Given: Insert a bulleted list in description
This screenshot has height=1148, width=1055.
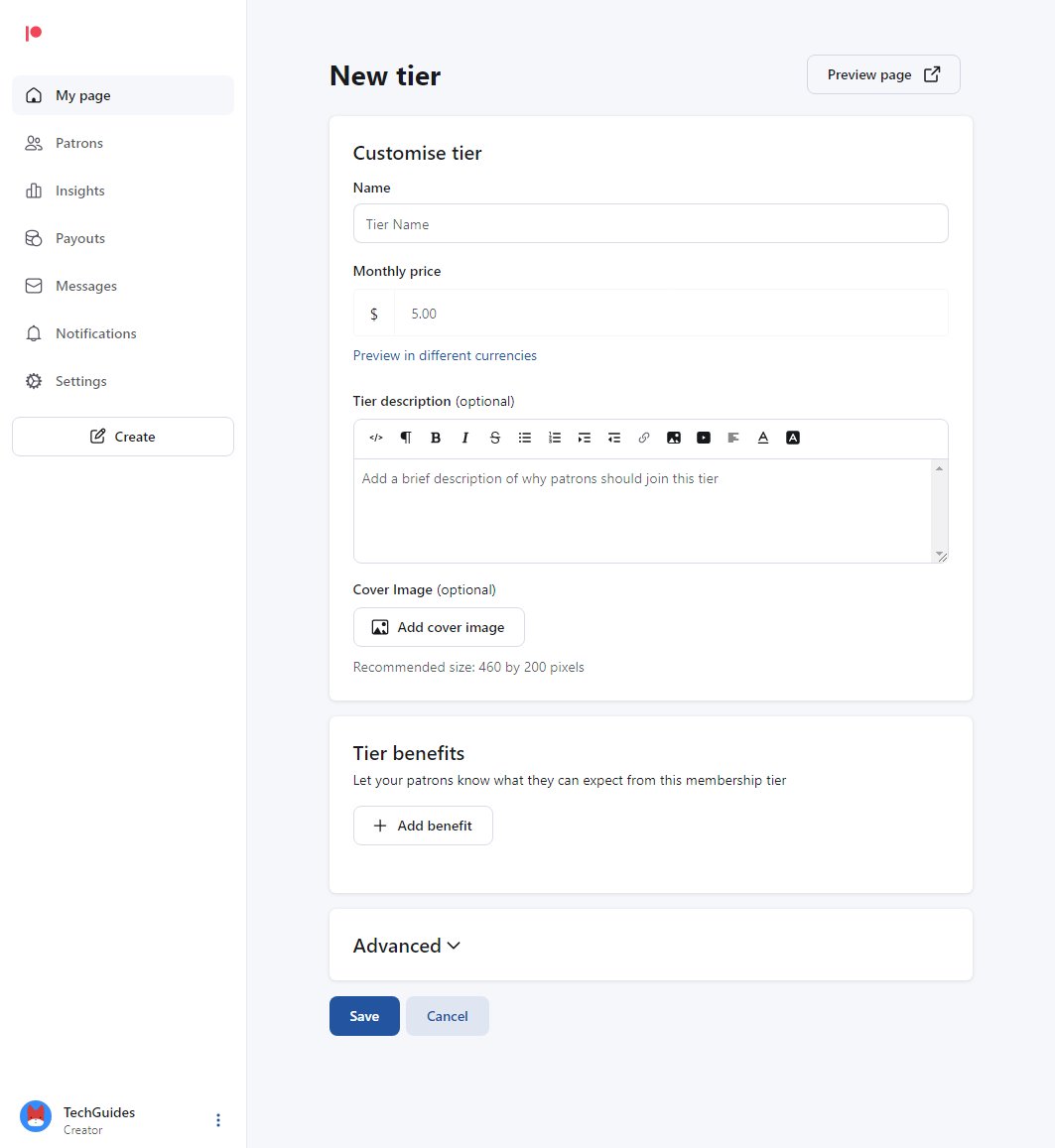Looking at the screenshot, I should point(524,438).
